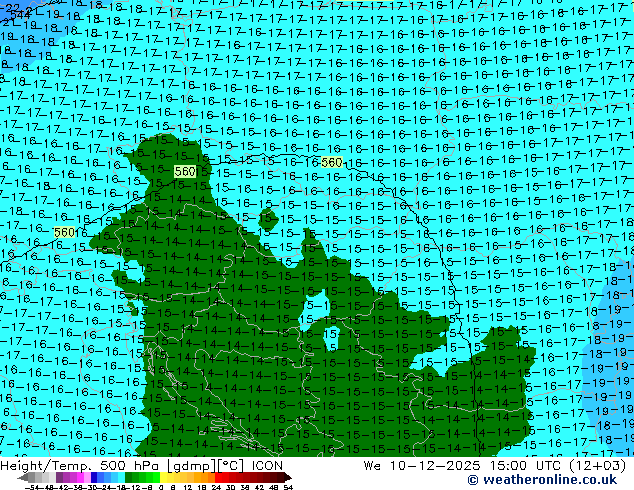Click the 544 contour label in the top-left corner

pos(20,15)
